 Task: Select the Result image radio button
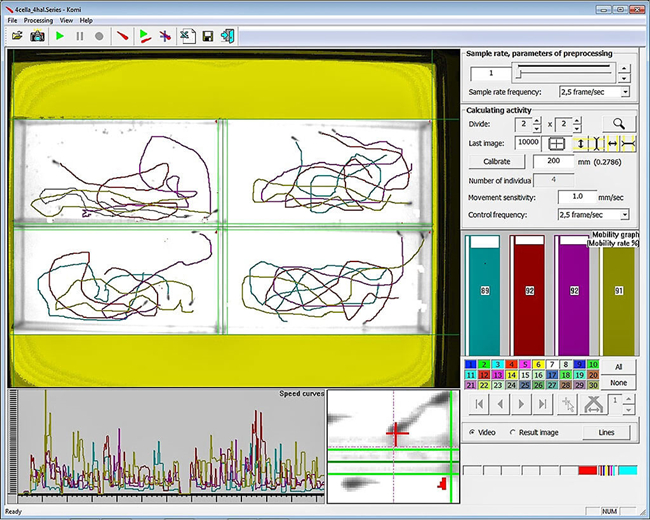(x=514, y=432)
